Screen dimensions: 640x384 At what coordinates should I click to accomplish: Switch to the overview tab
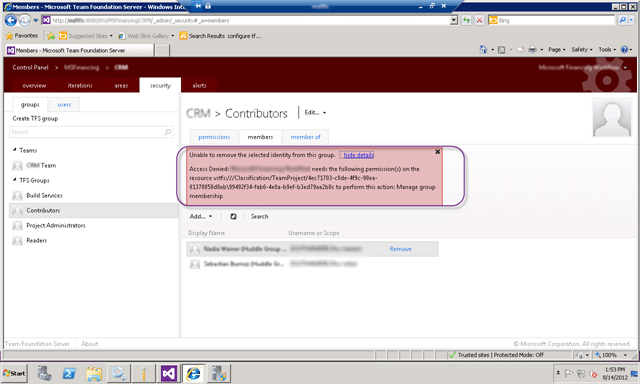click(x=34, y=85)
